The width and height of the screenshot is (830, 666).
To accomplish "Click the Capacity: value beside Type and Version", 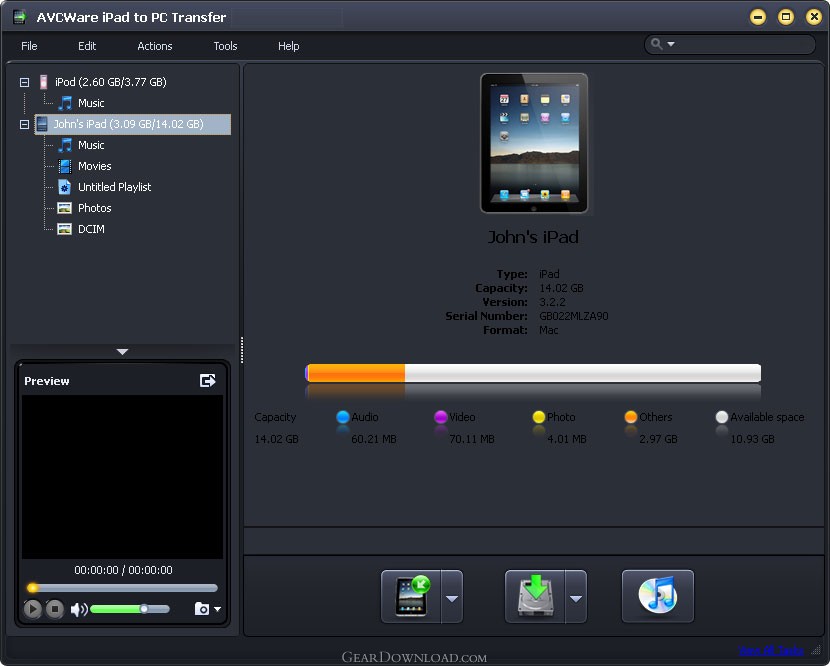I will 561,288.
